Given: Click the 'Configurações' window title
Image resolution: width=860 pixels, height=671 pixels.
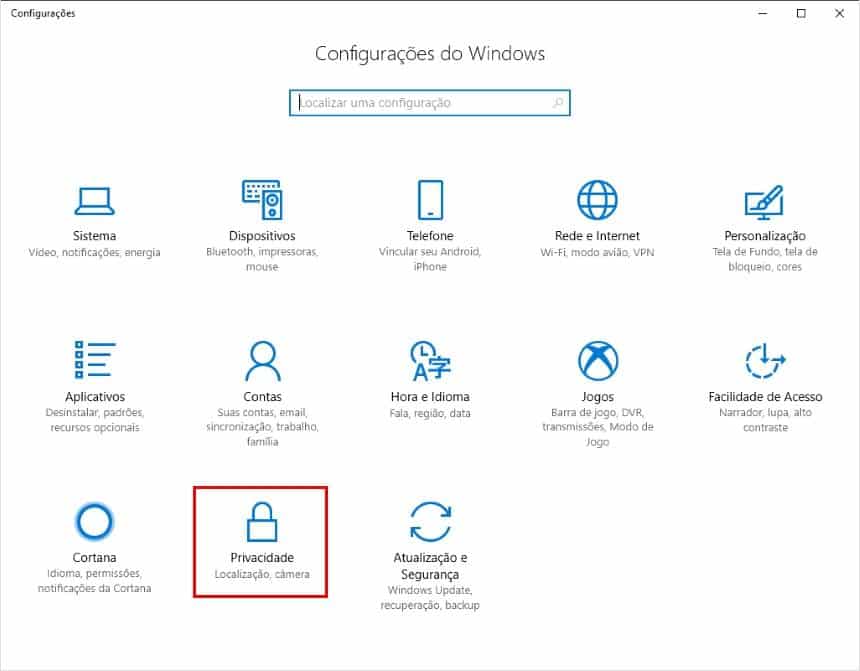Looking at the screenshot, I should 43,14.
